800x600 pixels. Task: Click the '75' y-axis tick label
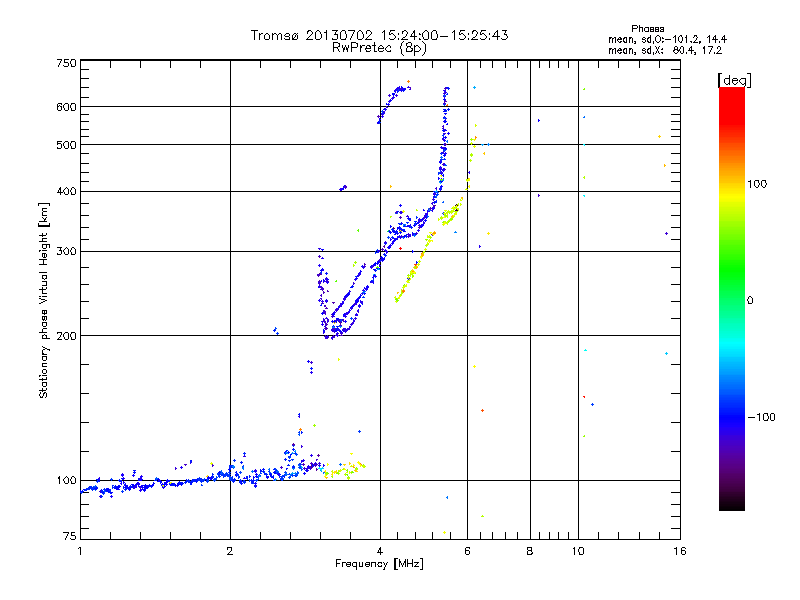point(69,536)
